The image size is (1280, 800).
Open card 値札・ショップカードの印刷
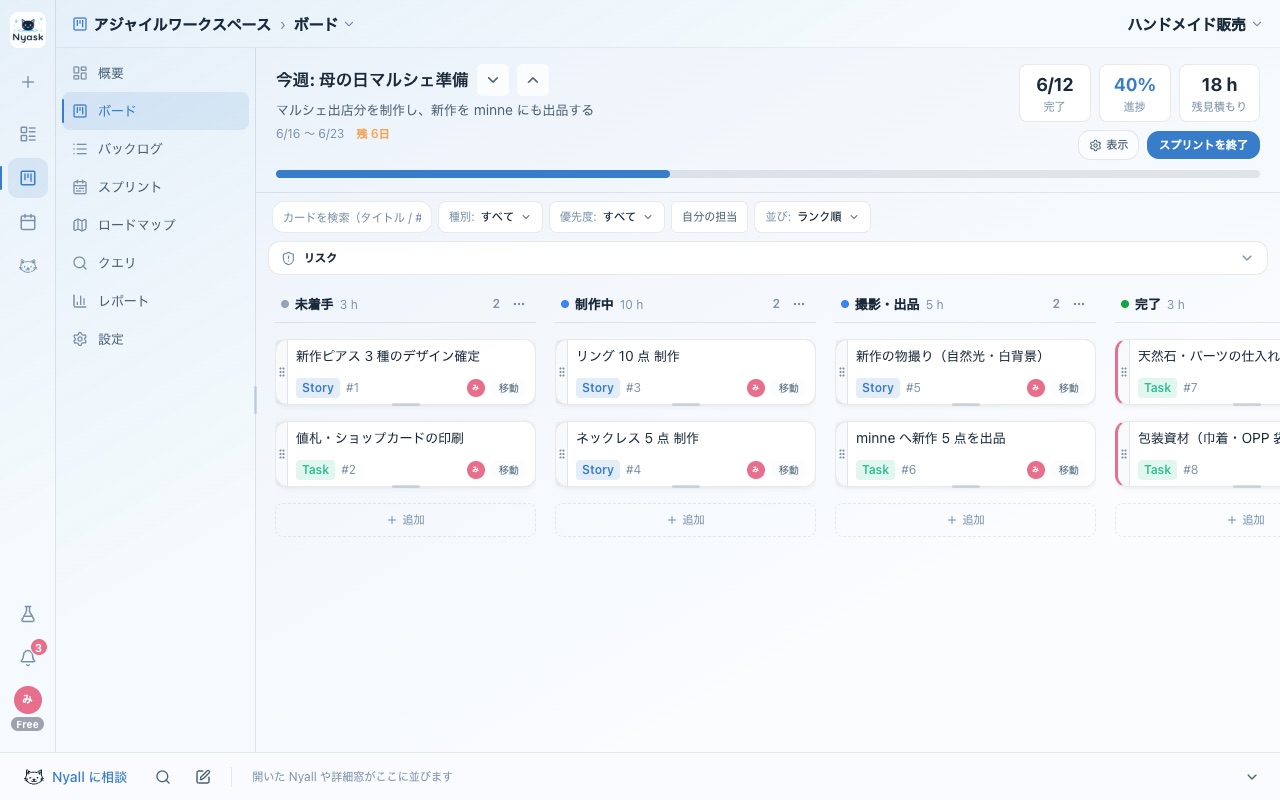(x=380, y=438)
